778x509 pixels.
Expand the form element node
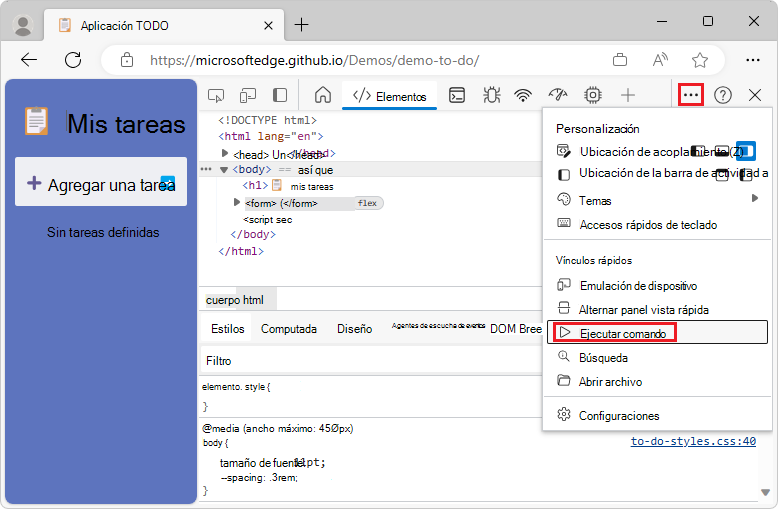[x=238, y=203]
